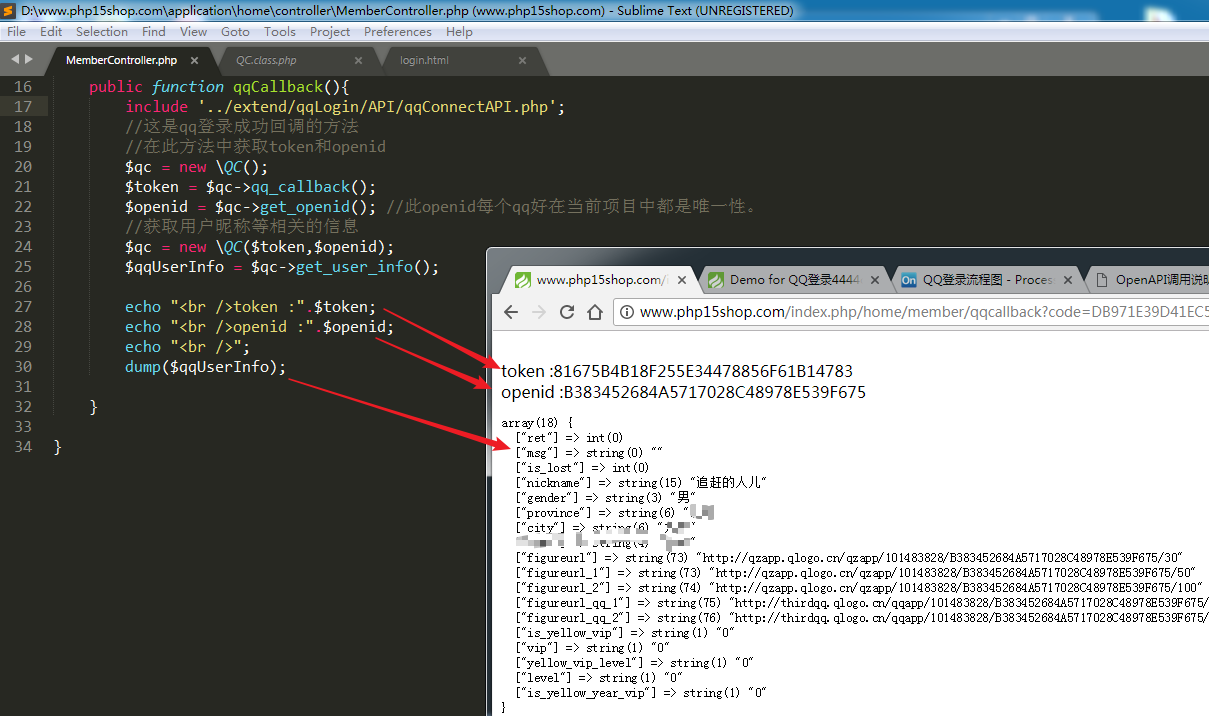Click the previous tab arrow in Sublime

point(15,60)
